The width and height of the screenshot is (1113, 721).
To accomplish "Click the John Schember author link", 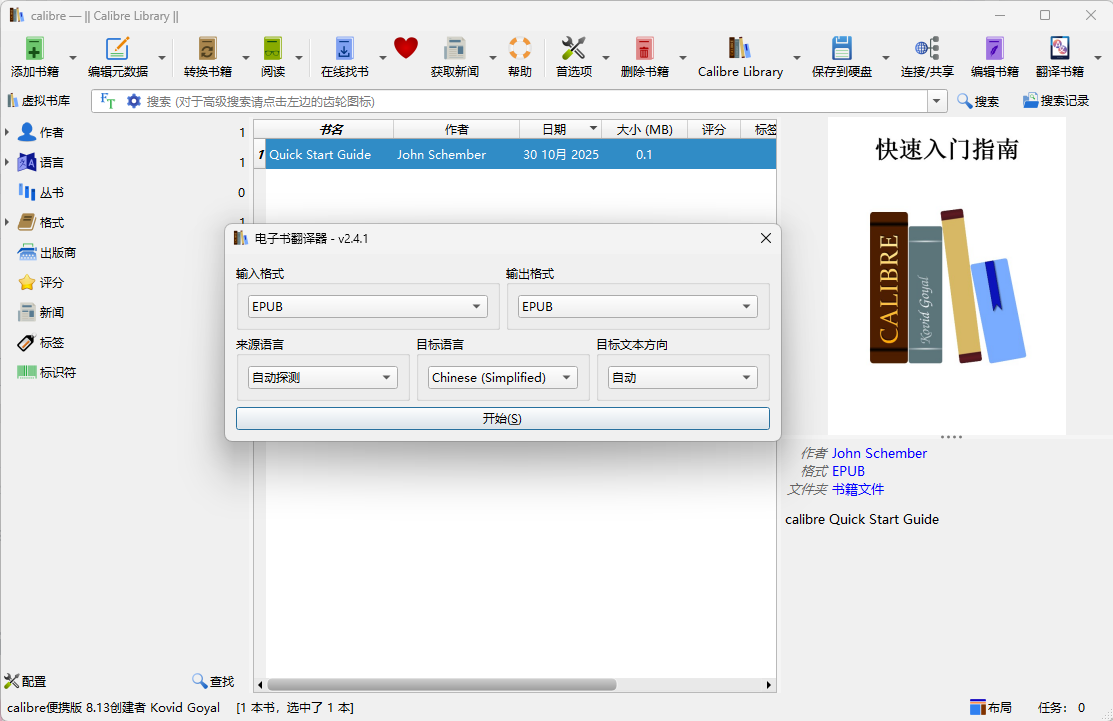I will (x=879, y=453).
